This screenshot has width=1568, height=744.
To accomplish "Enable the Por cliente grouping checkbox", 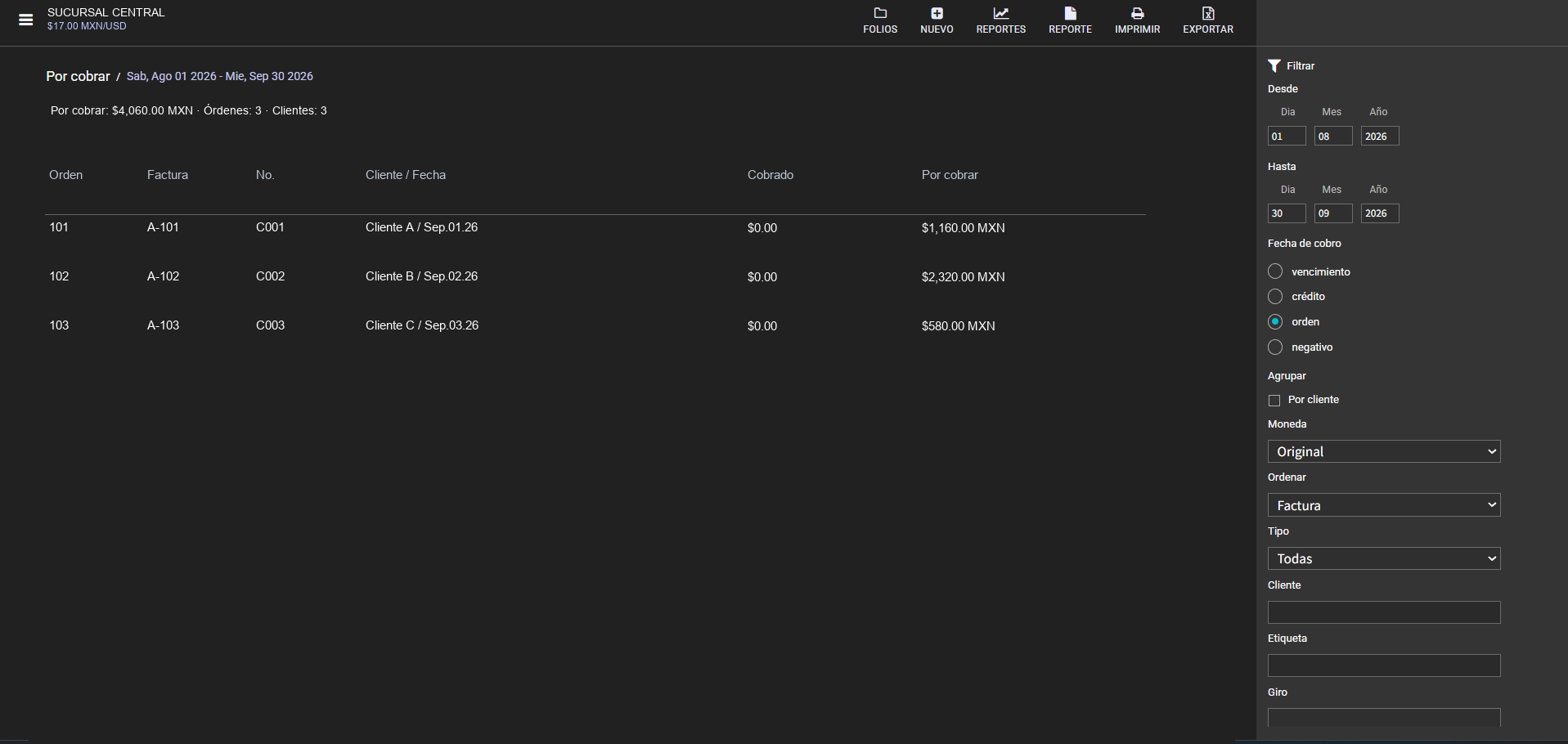I will [1274, 401].
